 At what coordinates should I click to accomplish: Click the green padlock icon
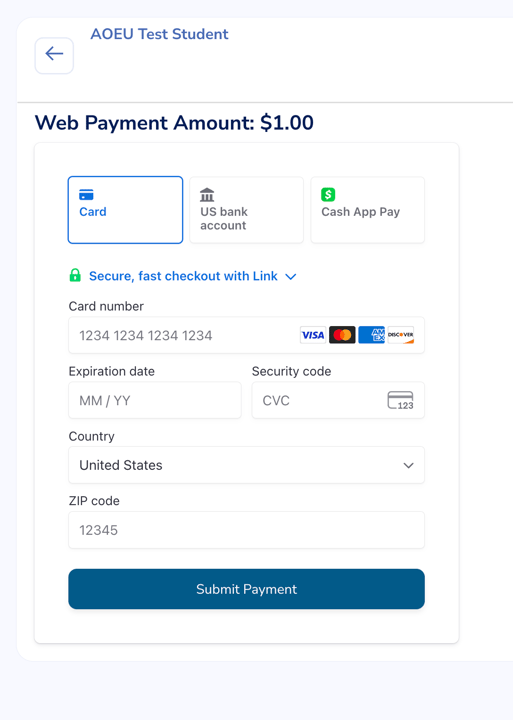pos(75,276)
